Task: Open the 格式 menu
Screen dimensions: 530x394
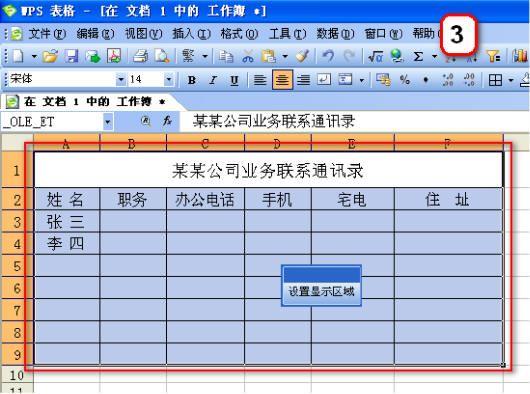Action: [x=239, y=33]
